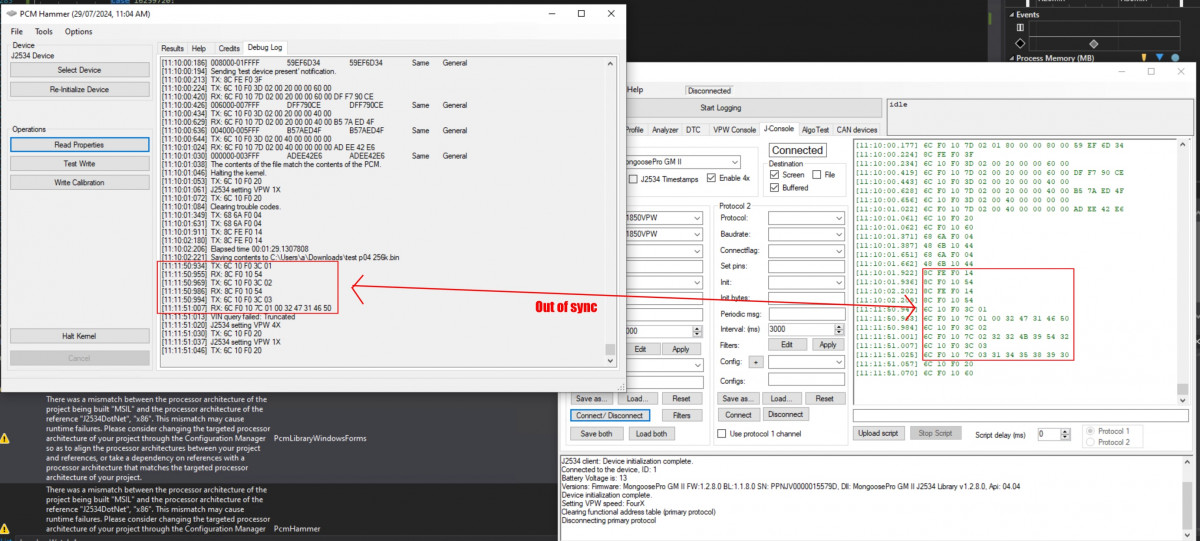Switch to the DTC tab
The image size is (1200, 541).
pos(693,130)
